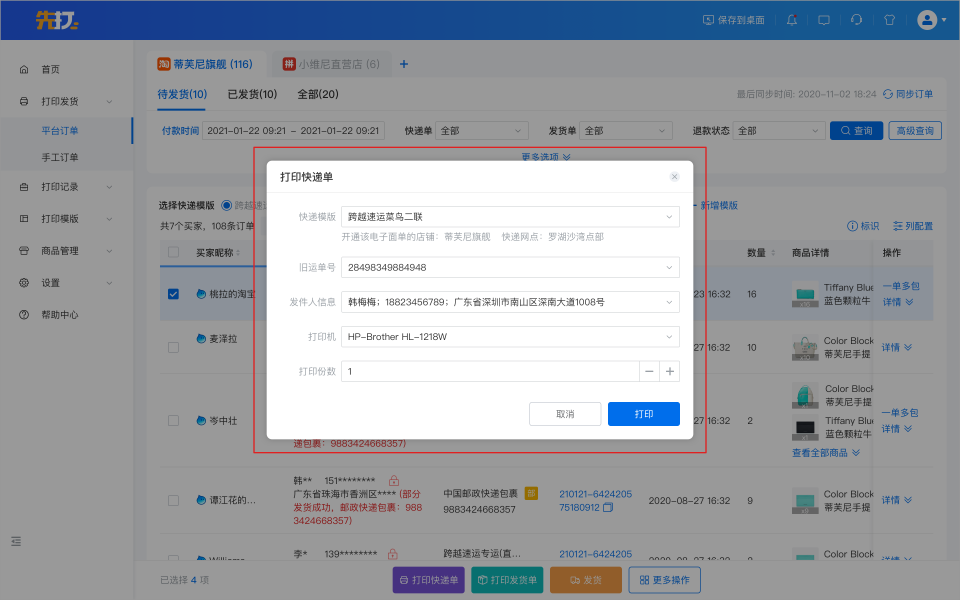
Task: Switch to the 已发货(10) tab
Action: click(x=252, y=94)
